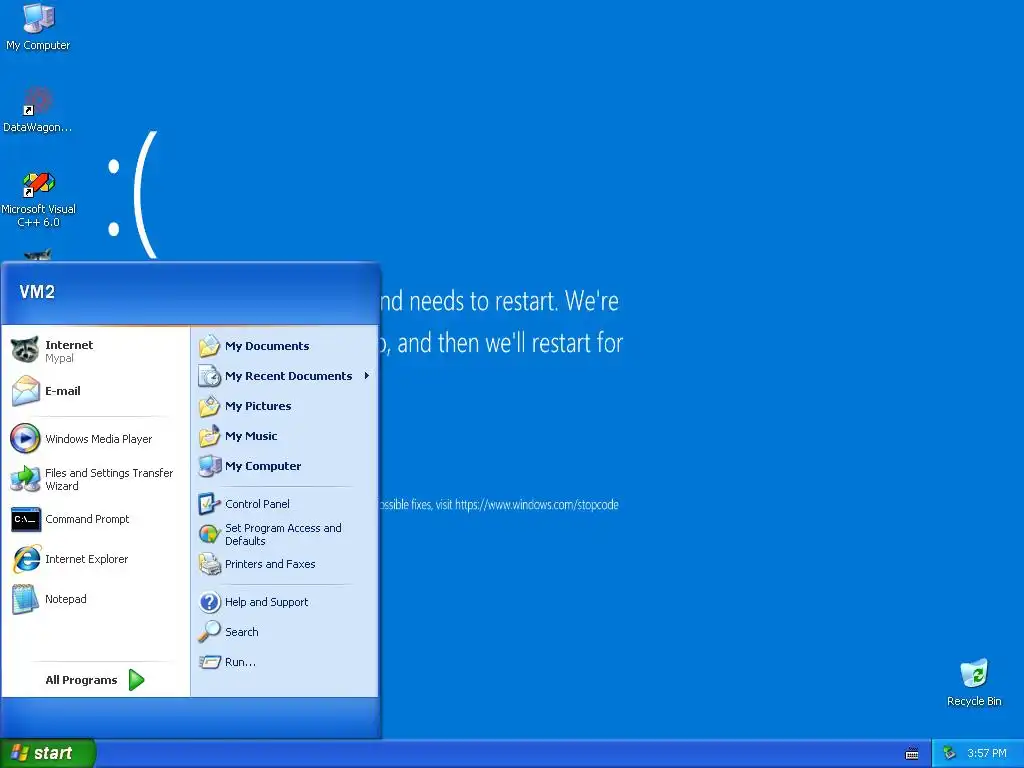1024x768 pixels.
Task: Click the windows.com/stopcode URL on wallpaper
Action: click(x=537, y=505)
